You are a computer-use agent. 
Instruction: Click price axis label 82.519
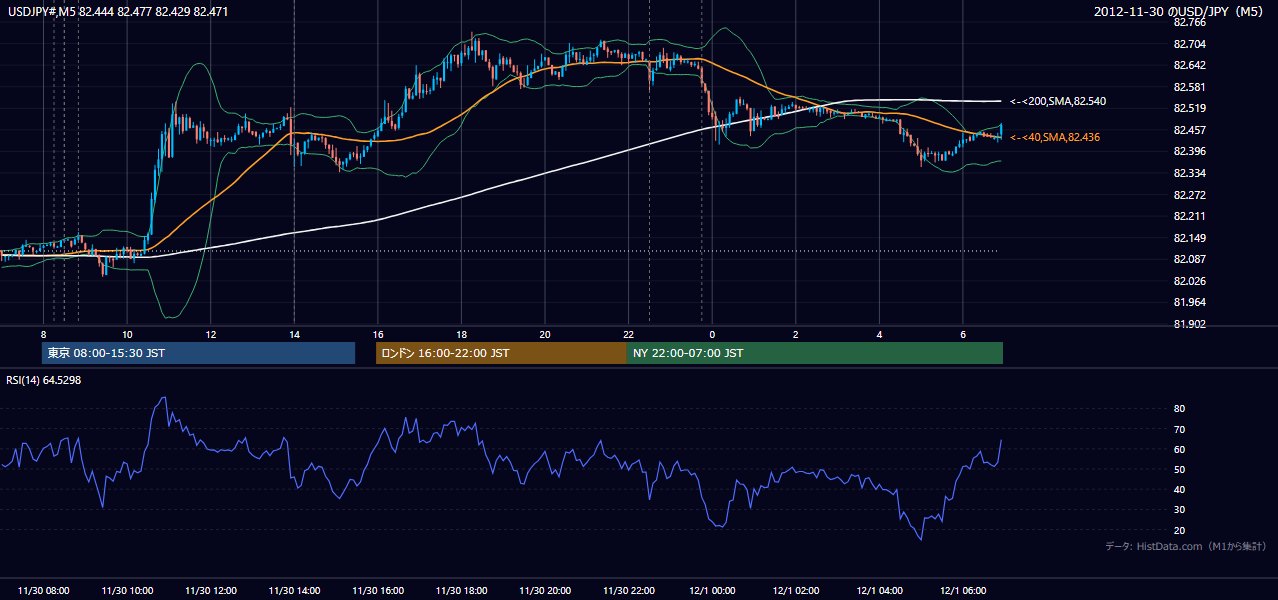(x=1189, y=108)
